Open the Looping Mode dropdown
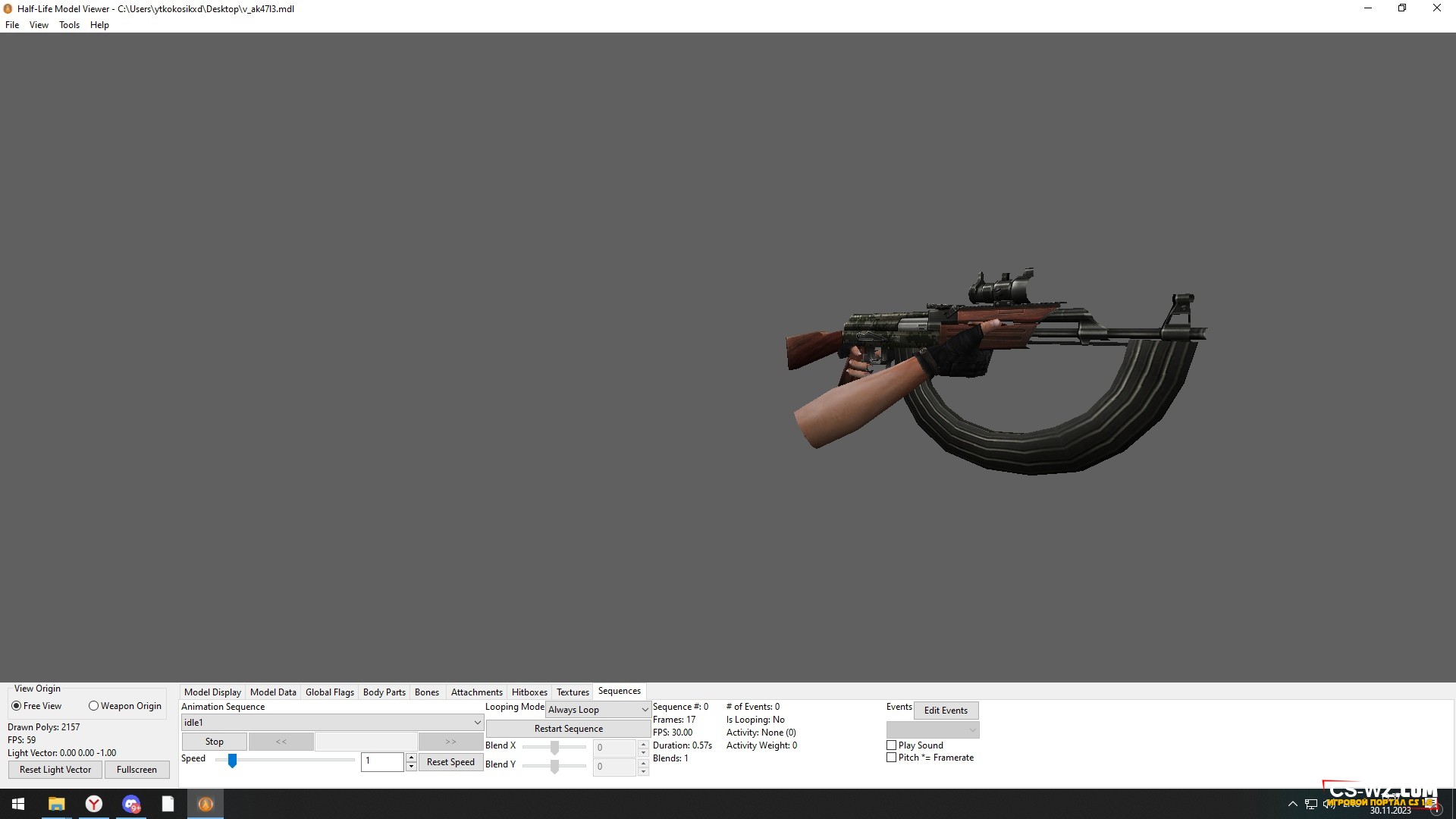The height and width of the screenshot is (819, 1456). [x=598, y=710]
